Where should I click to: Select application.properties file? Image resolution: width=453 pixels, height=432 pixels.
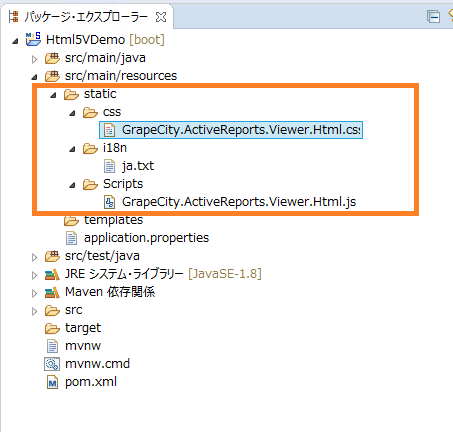(x=146, y=238)
